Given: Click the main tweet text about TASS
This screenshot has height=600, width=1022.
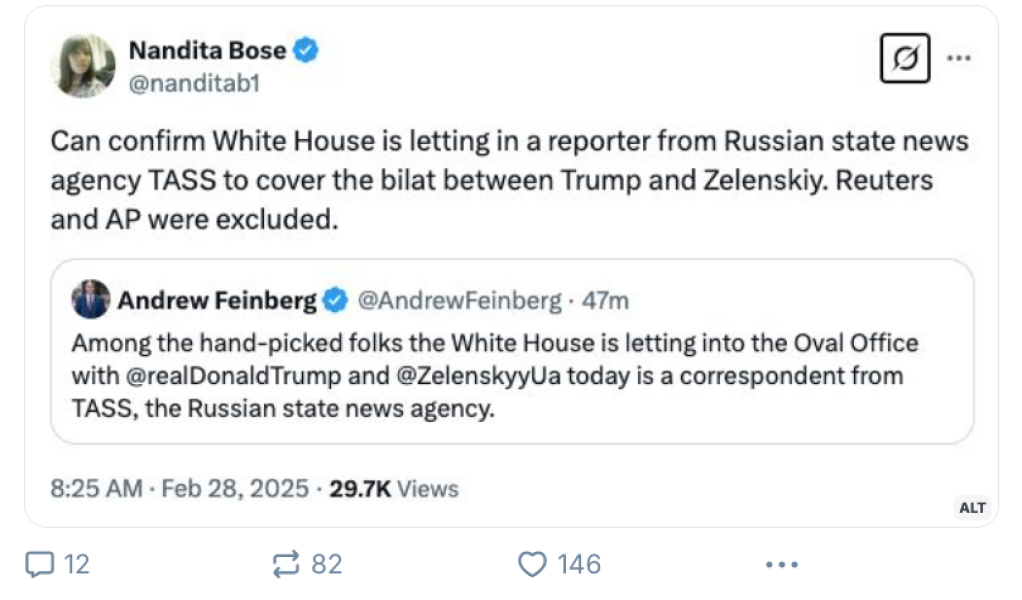Looking at the screenshot, I should [510, 180].
